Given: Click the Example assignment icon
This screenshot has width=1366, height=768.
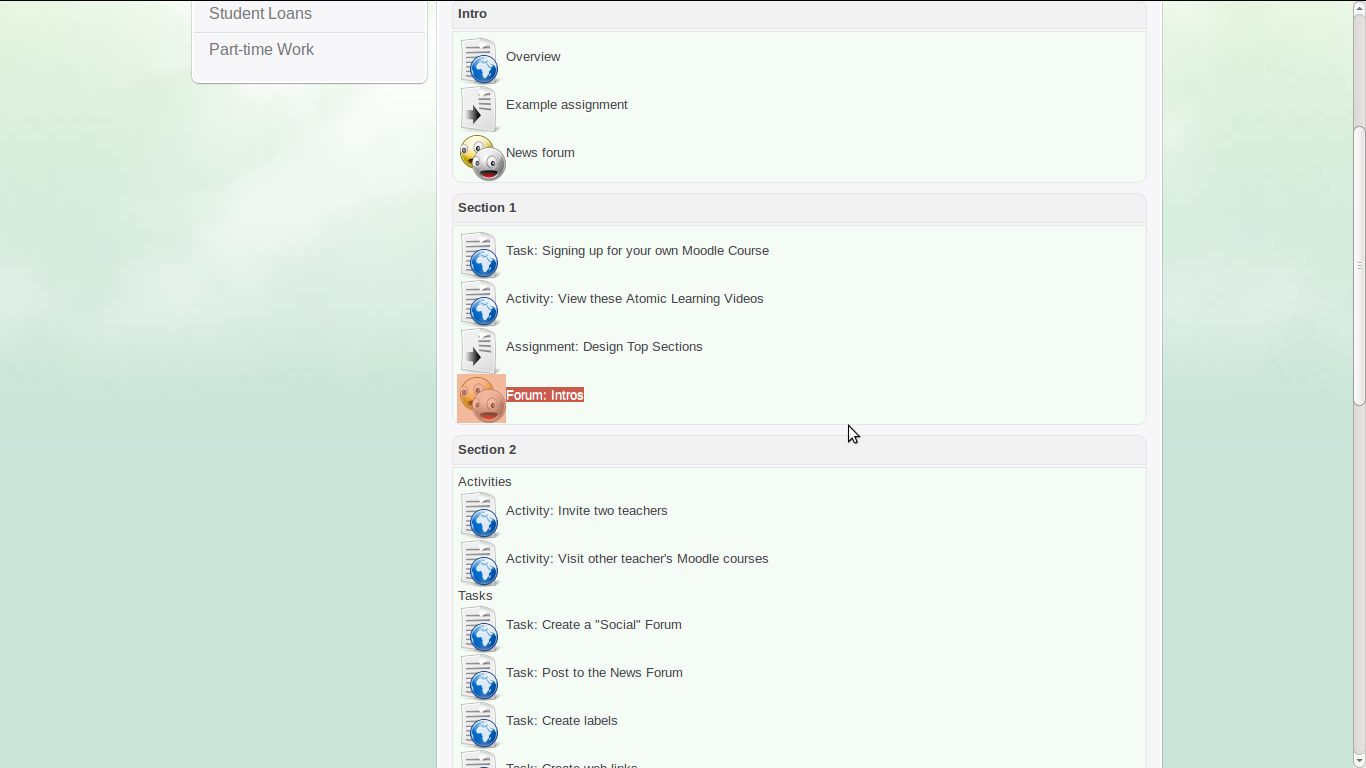Looking at the screenshot, I should 480,108.
